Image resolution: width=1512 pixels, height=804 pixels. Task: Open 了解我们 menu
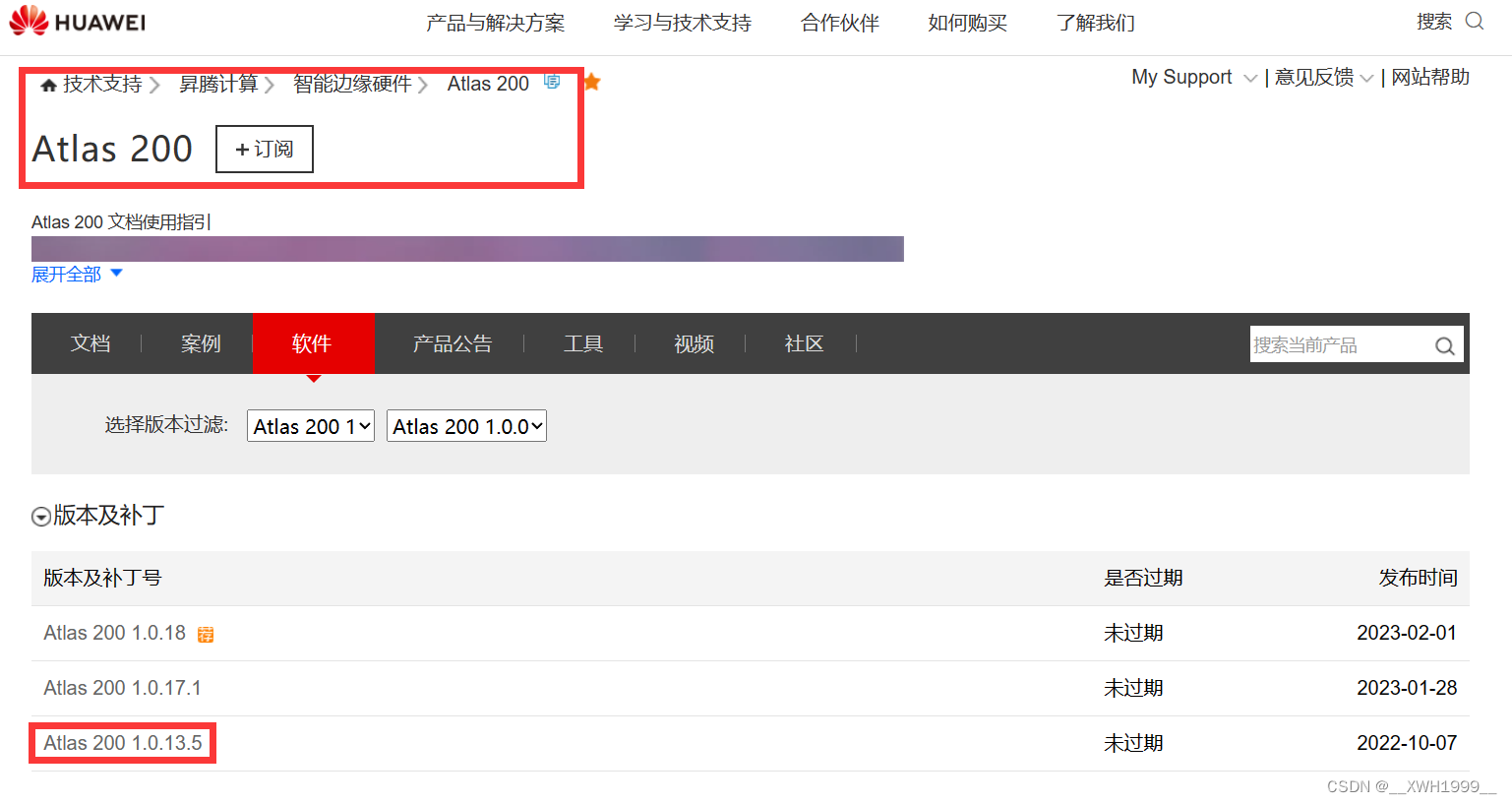pyautogui.click(x=1096, y=23)
